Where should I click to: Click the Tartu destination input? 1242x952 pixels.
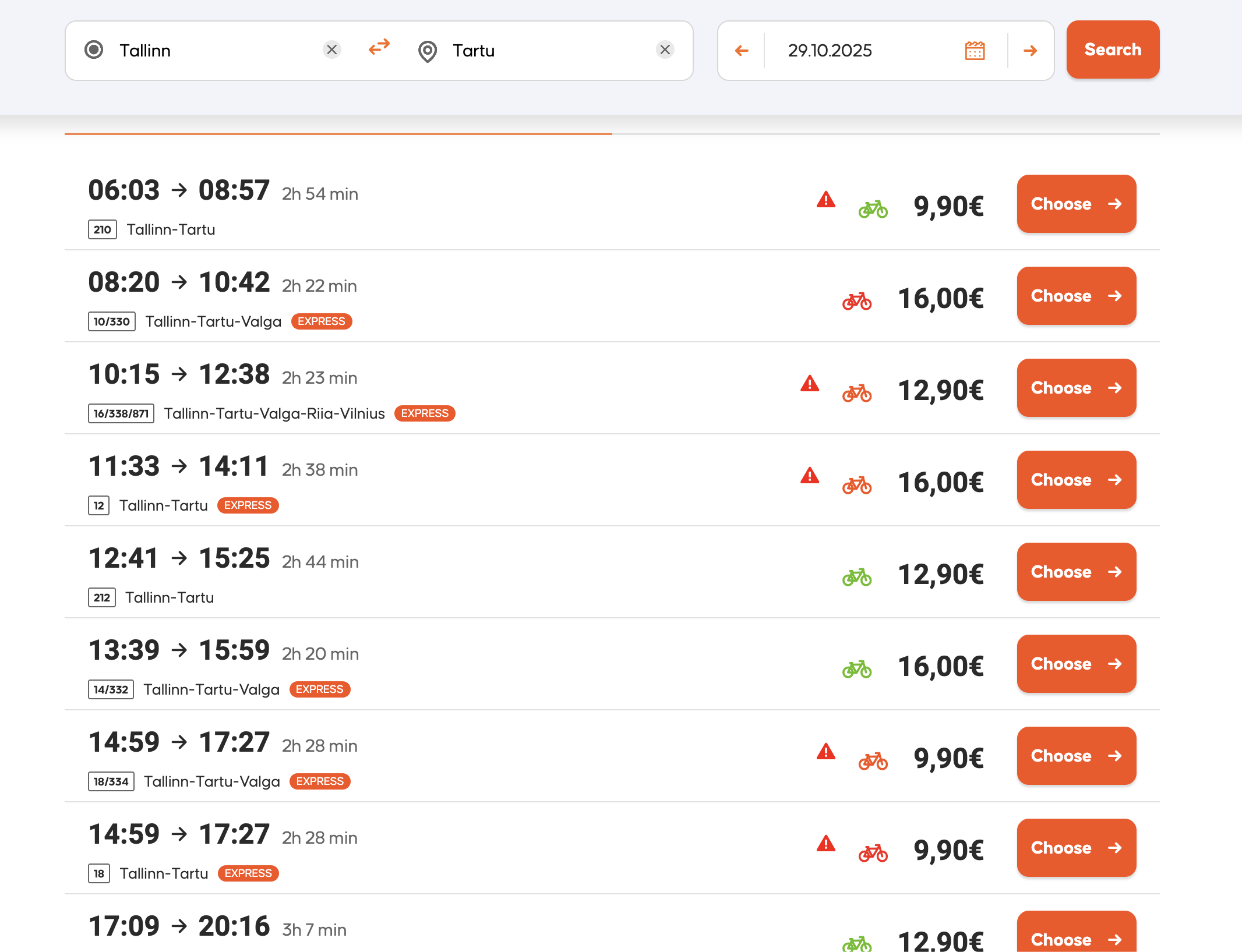tap(548, 51)
